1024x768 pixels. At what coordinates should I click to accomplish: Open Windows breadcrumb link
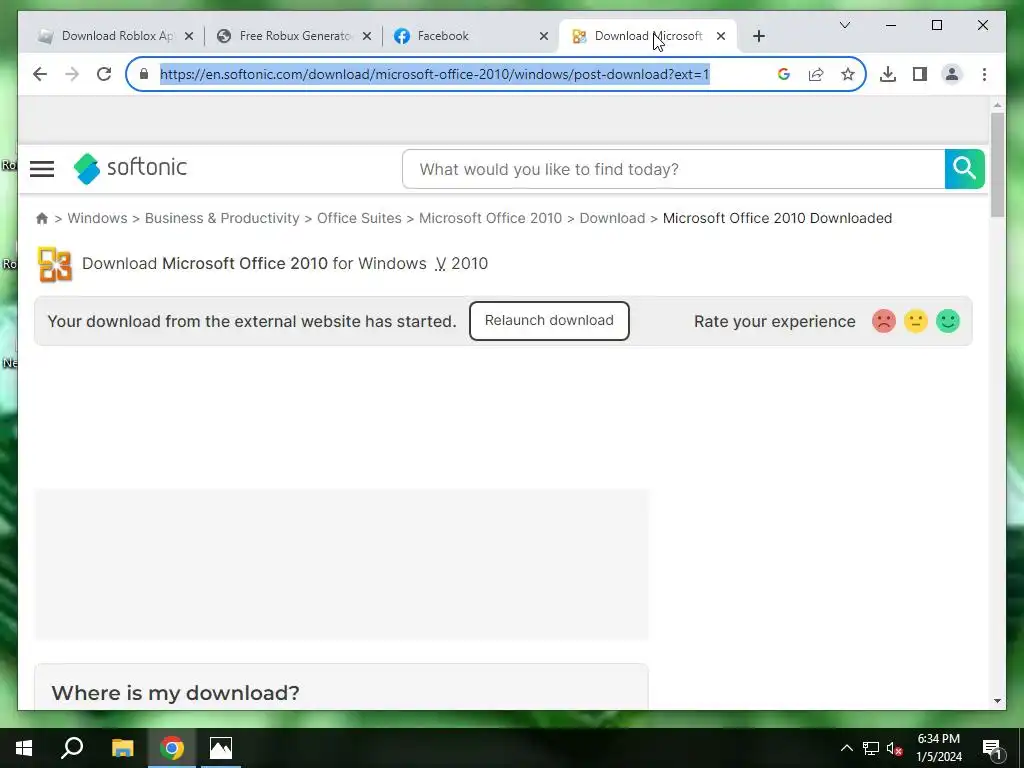(x=97, y=218)
